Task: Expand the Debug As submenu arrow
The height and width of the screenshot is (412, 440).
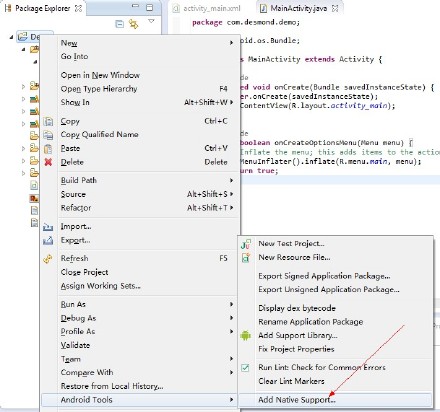Action: (231, 318)
